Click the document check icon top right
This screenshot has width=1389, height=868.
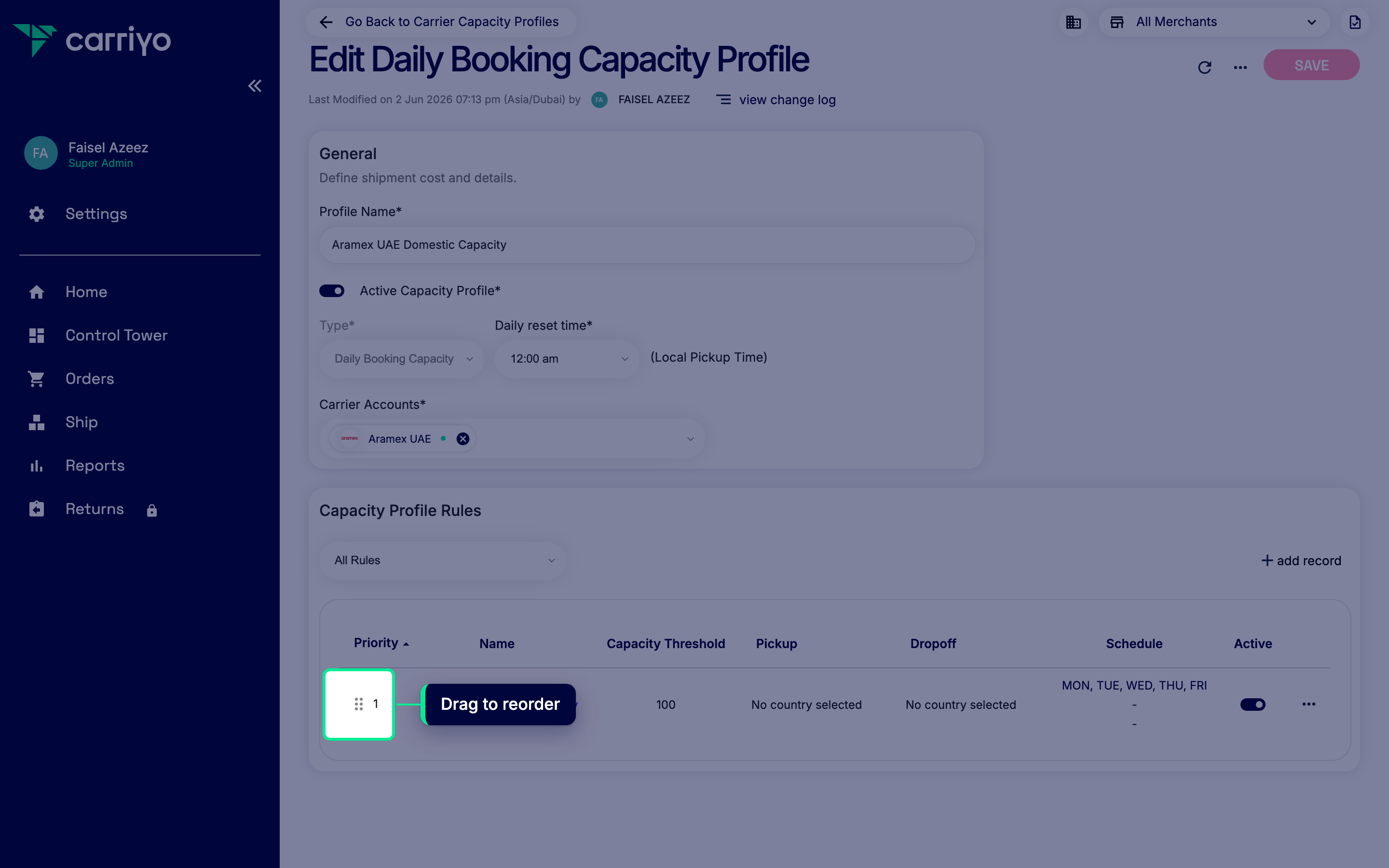click(1355, 22)
